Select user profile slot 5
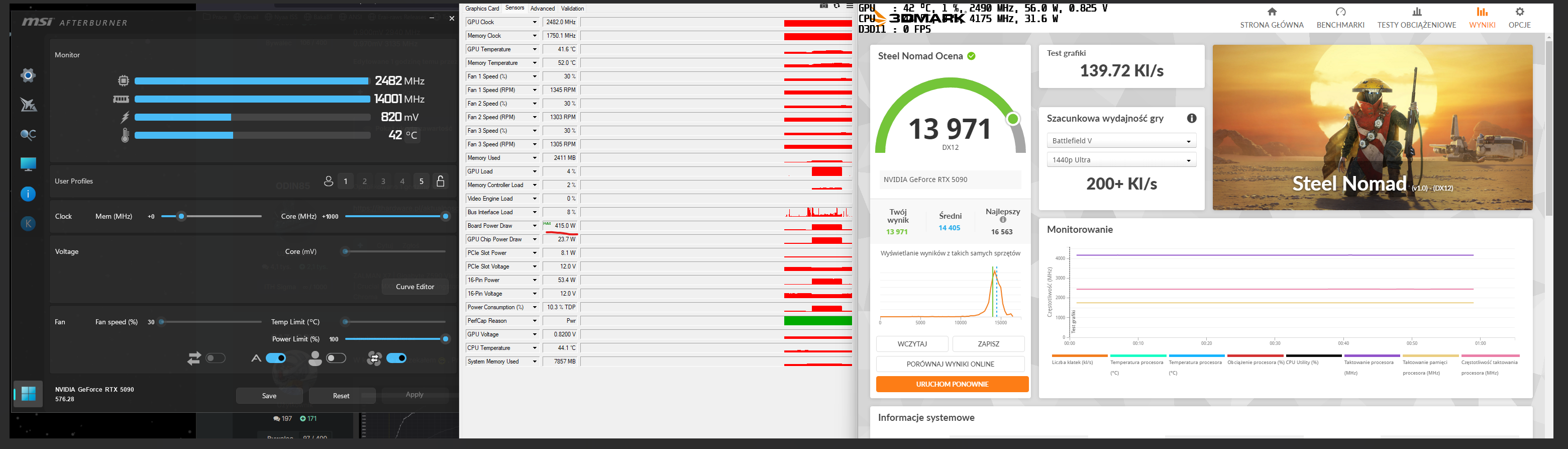The width and height of the screenshot is (1568, 449). click(x=422, y=181)
